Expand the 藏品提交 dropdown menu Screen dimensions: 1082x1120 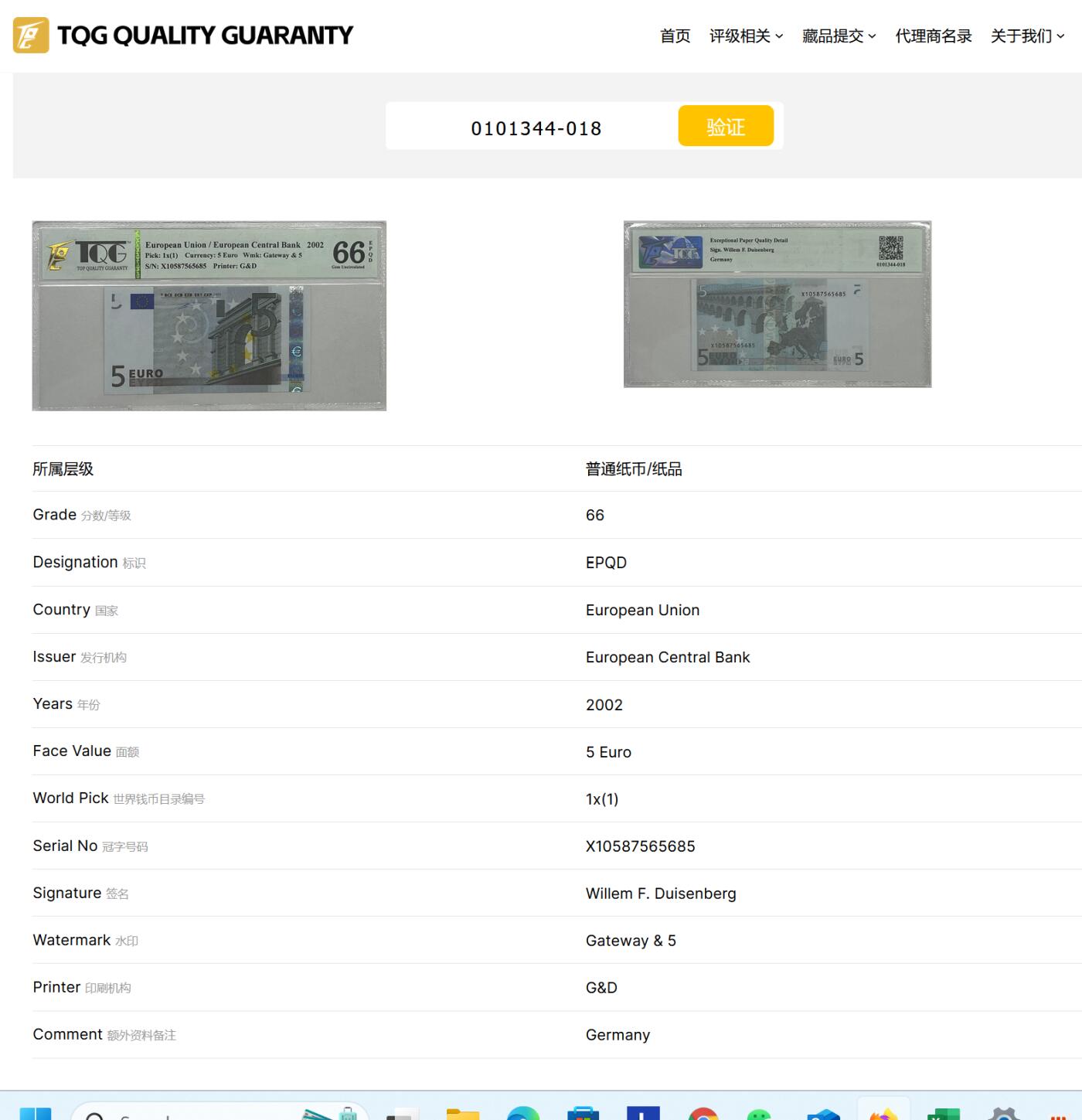(x=839, y=36)
